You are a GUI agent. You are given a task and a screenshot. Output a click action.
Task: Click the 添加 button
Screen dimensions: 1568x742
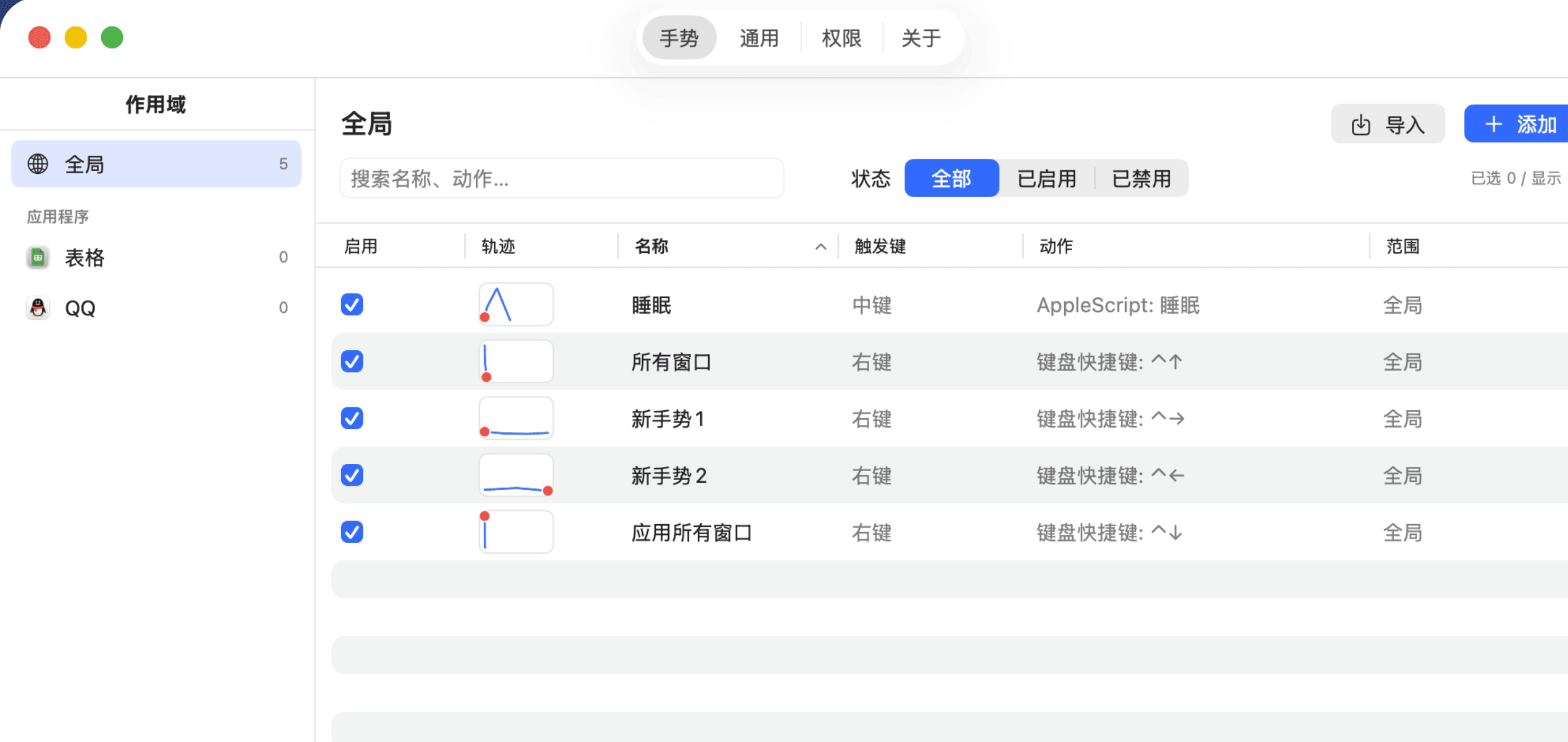coord(1516,124)
